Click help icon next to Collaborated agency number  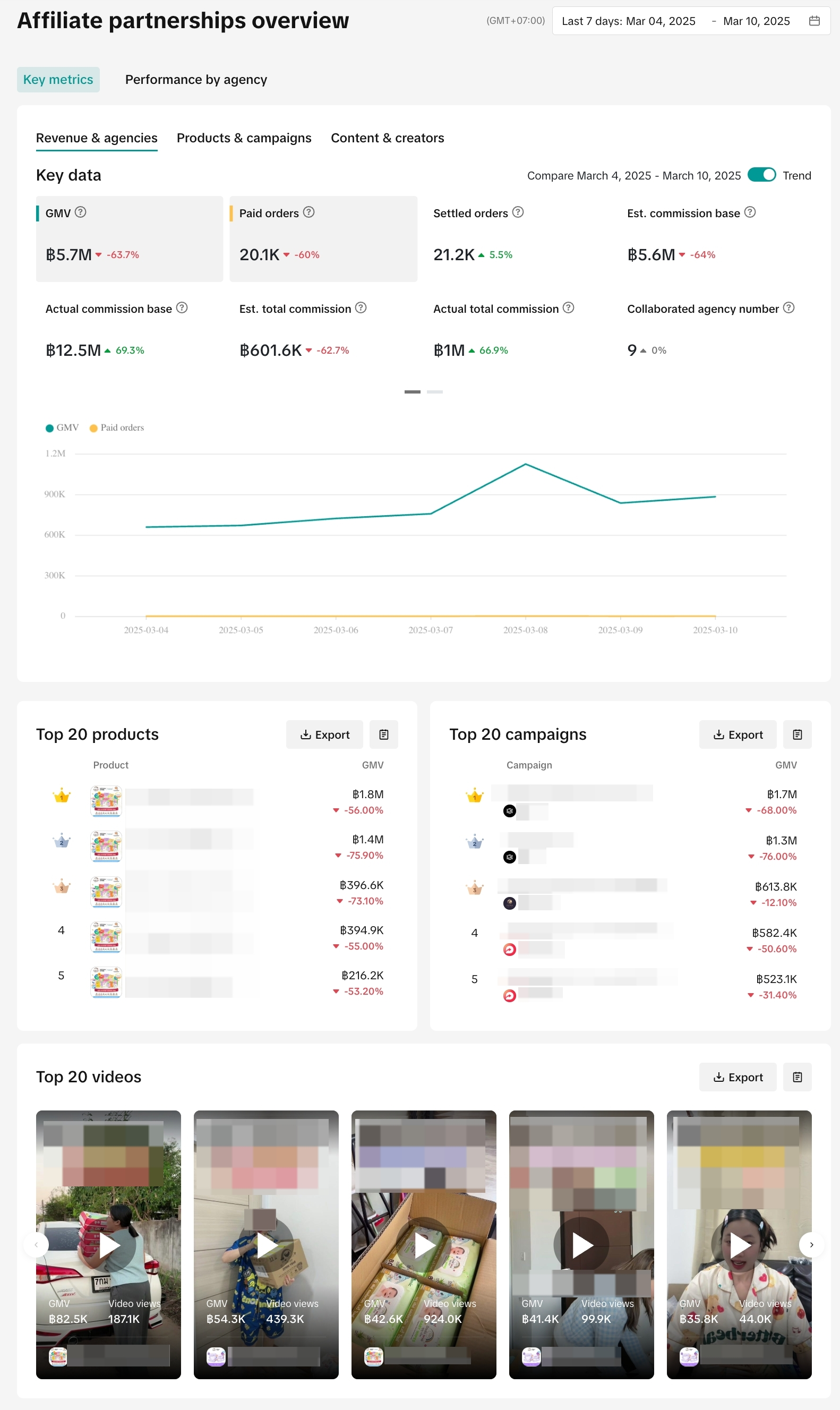coord(788,308)
